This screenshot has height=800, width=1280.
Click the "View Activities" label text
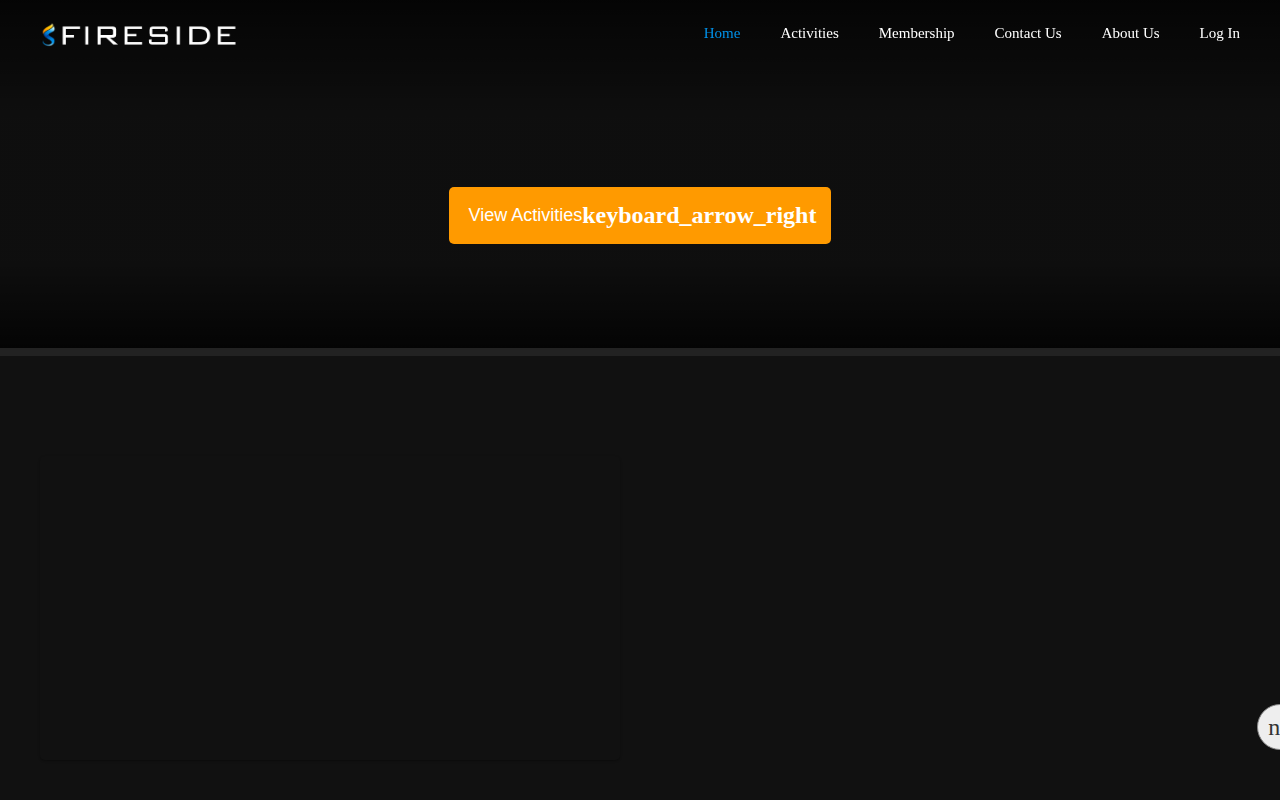525,215
